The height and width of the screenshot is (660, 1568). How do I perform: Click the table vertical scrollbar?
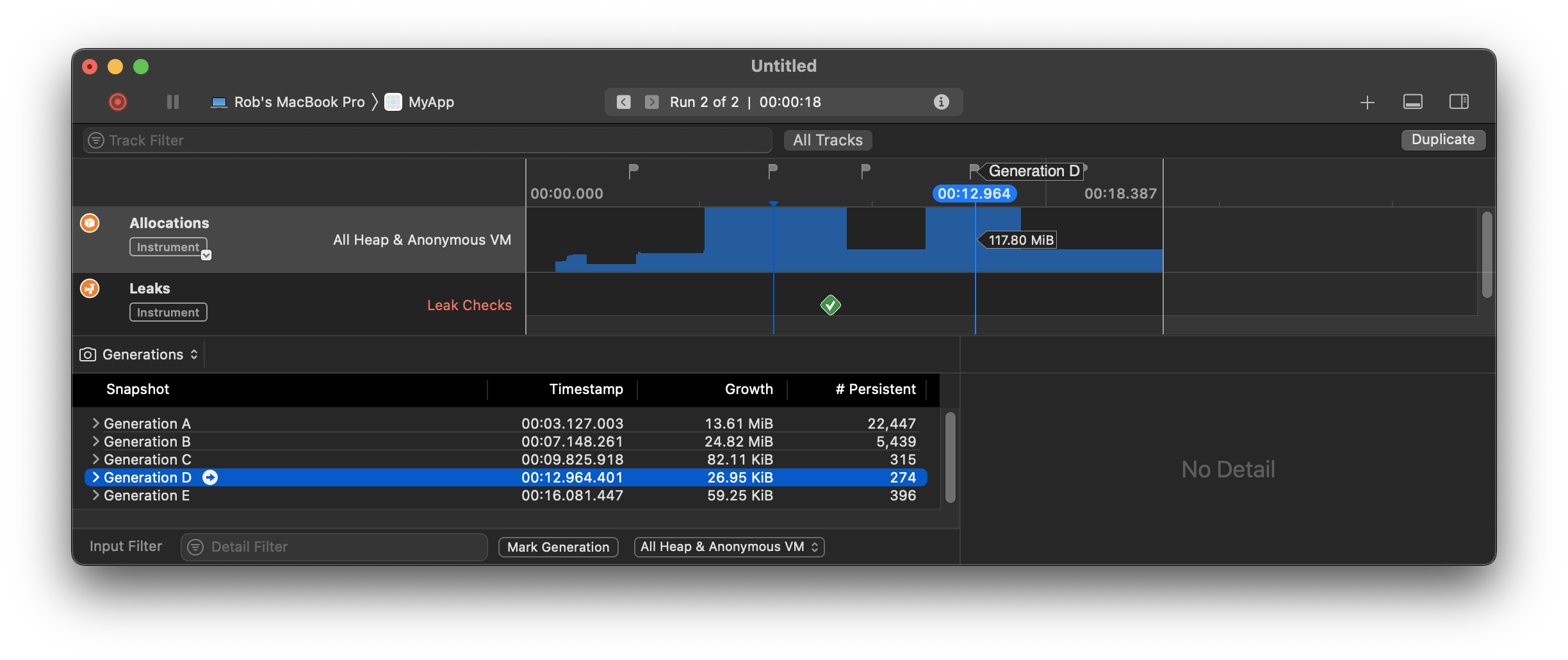950,457
